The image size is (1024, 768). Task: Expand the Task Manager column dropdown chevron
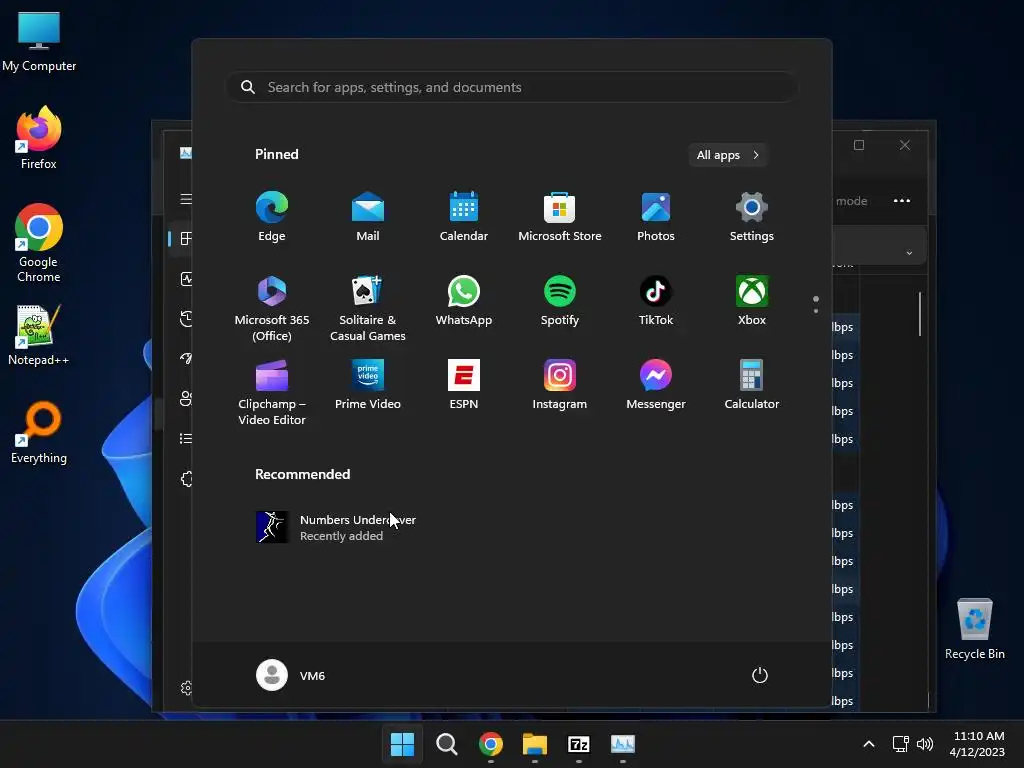909,253
